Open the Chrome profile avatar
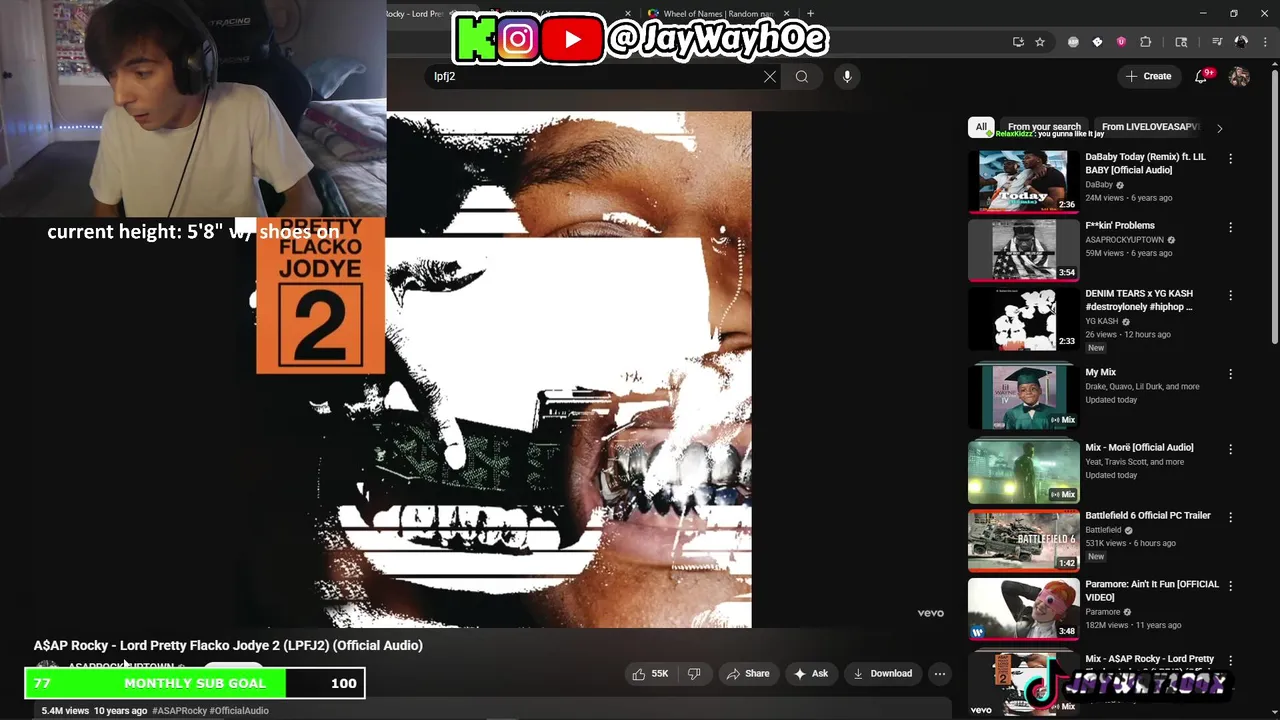 [1241, 42]
